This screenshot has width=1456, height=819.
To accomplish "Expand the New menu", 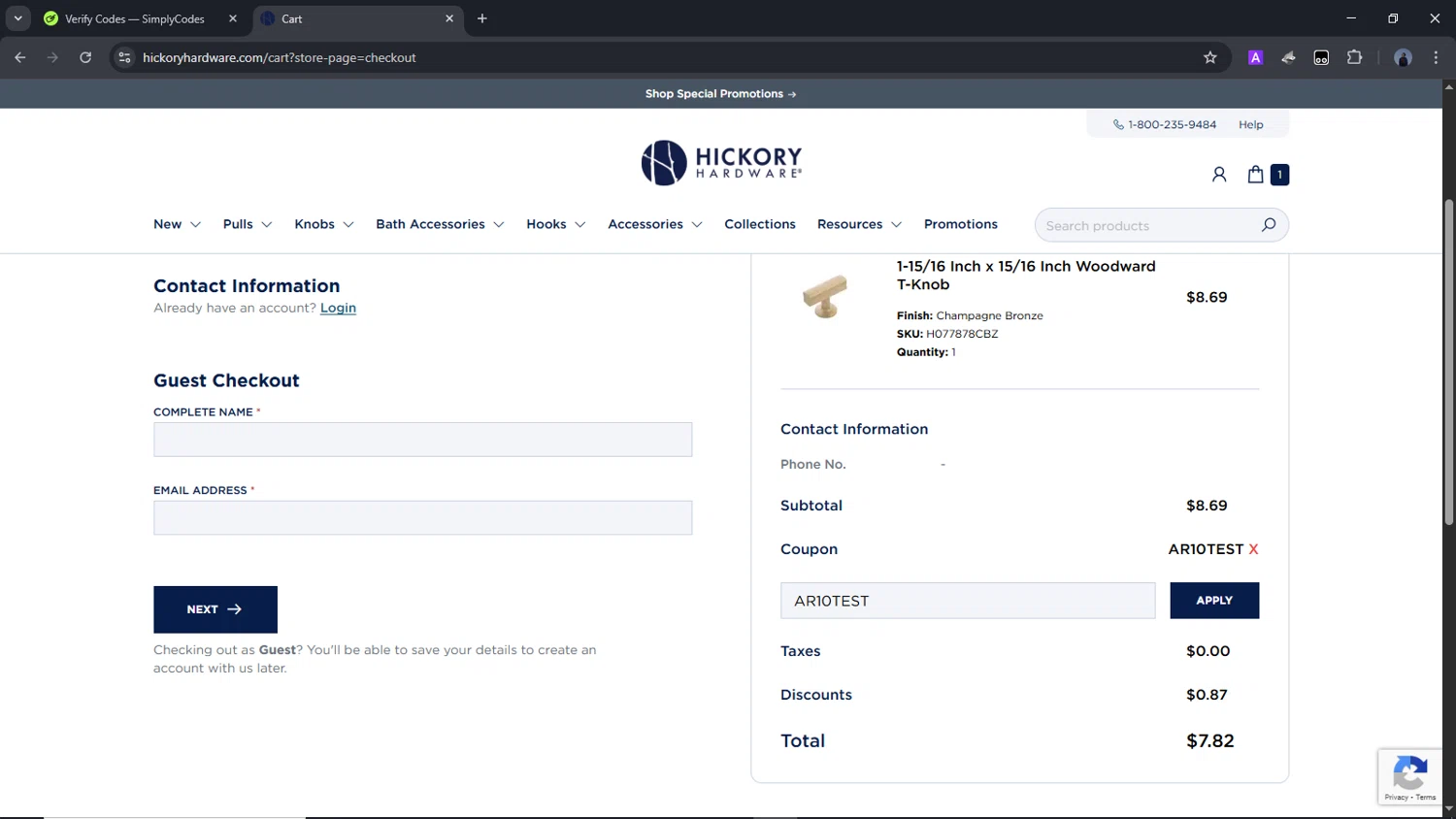I will tap(177, 224).
